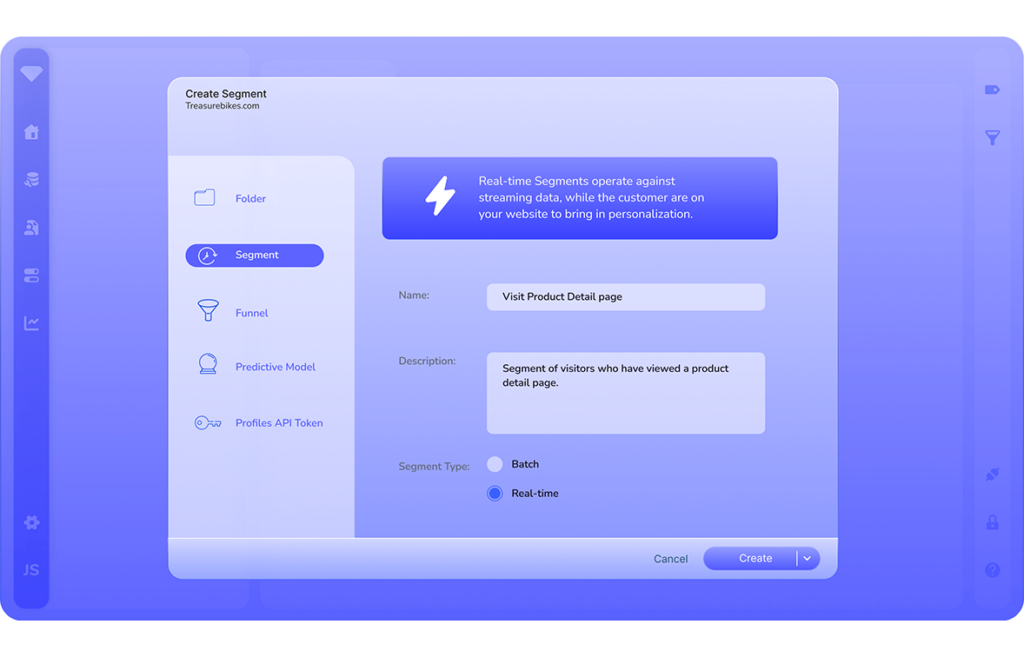Expand the Create button dropdown arrow
This screenshot has width=1024, height=657.
tap(808, 559)
